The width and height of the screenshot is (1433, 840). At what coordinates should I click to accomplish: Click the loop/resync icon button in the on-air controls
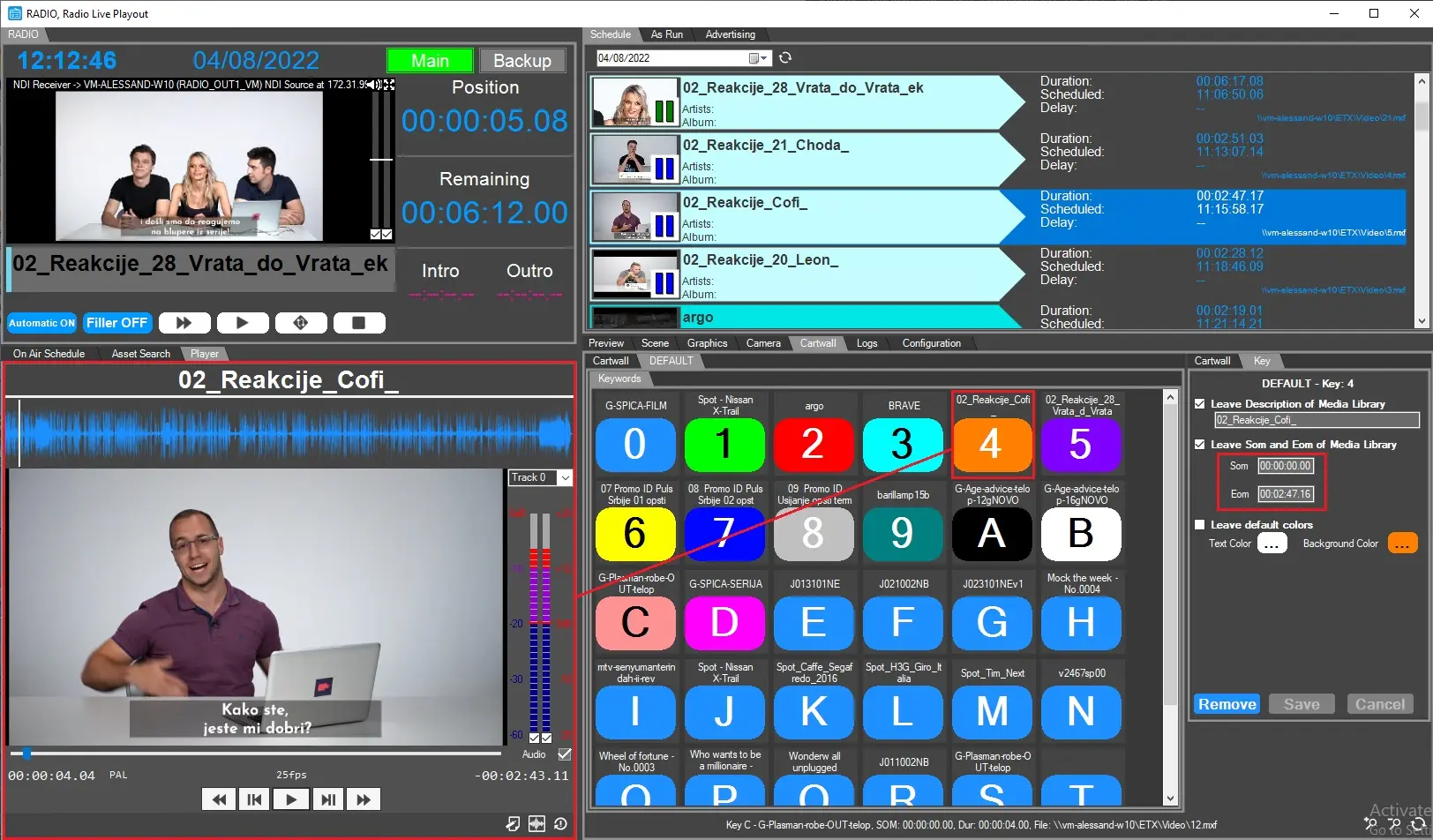click(301, 323)
